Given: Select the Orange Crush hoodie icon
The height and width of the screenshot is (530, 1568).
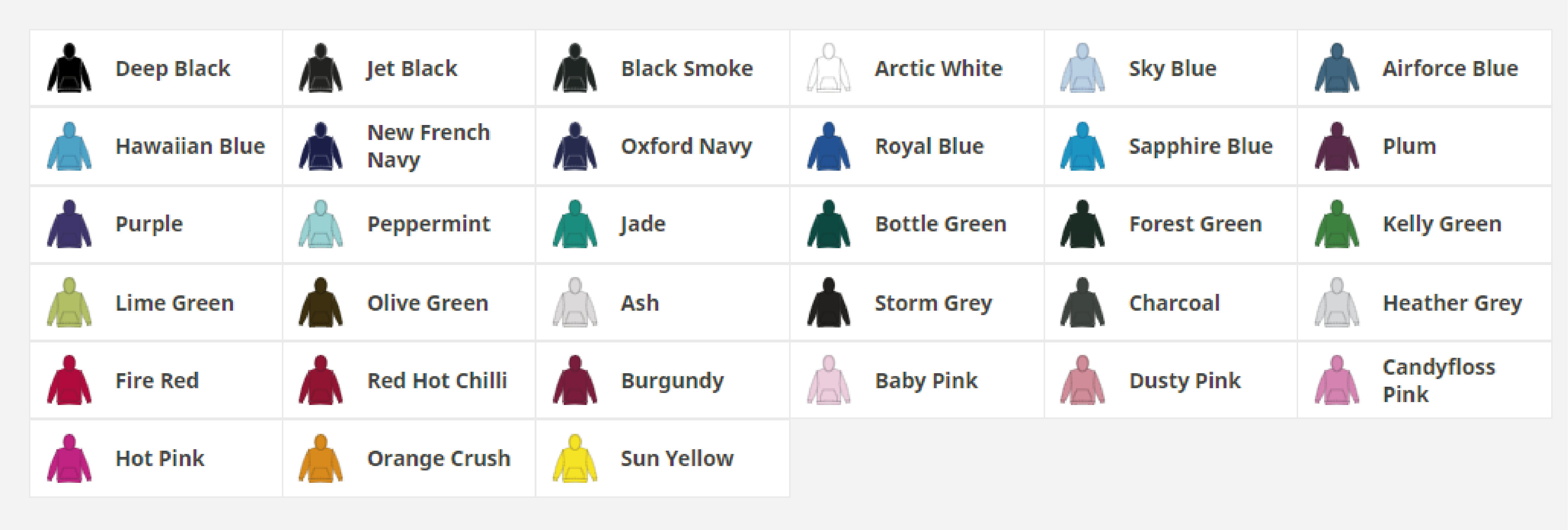Looking at the screenshot, I should click(321, 458).
